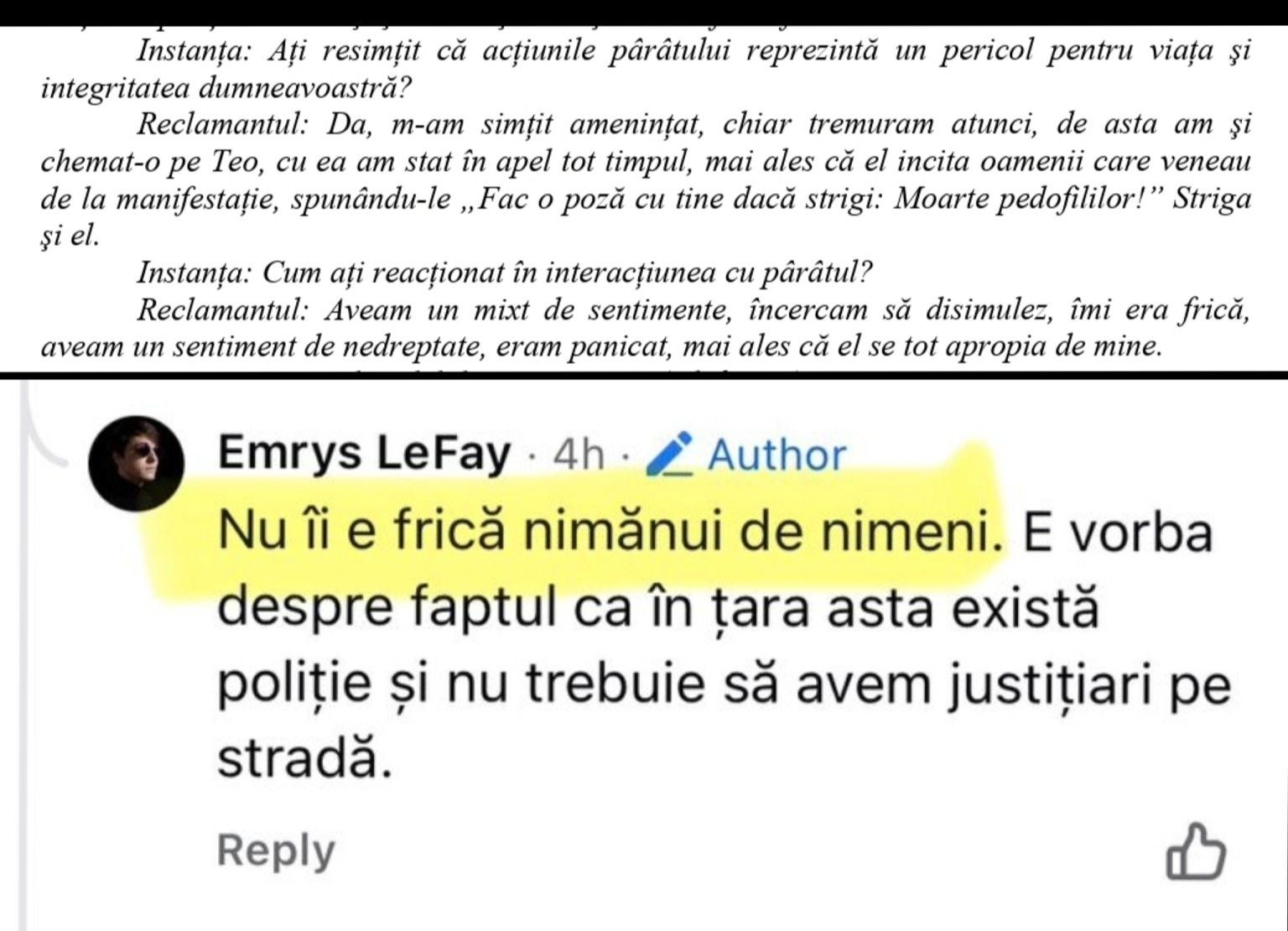Tap the thumbs-up like icon
Viewport: 1288px width, 931px height.
click(x=1196, y=853)
